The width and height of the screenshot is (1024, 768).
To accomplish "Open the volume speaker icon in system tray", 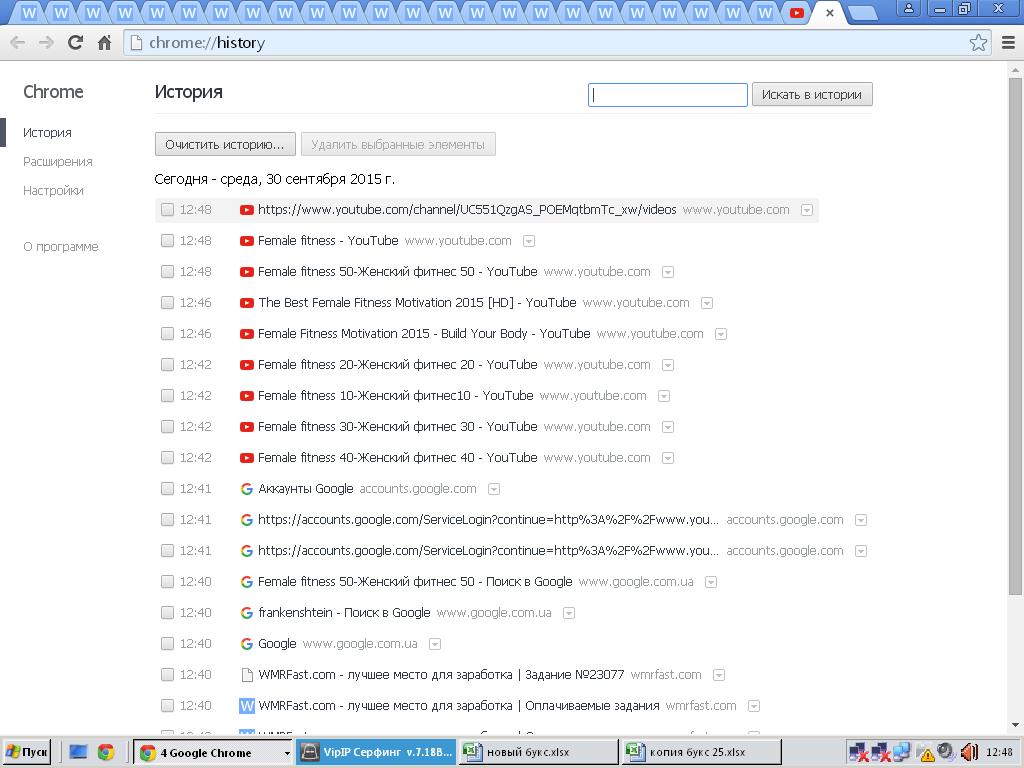I will [x=969, y=752].
